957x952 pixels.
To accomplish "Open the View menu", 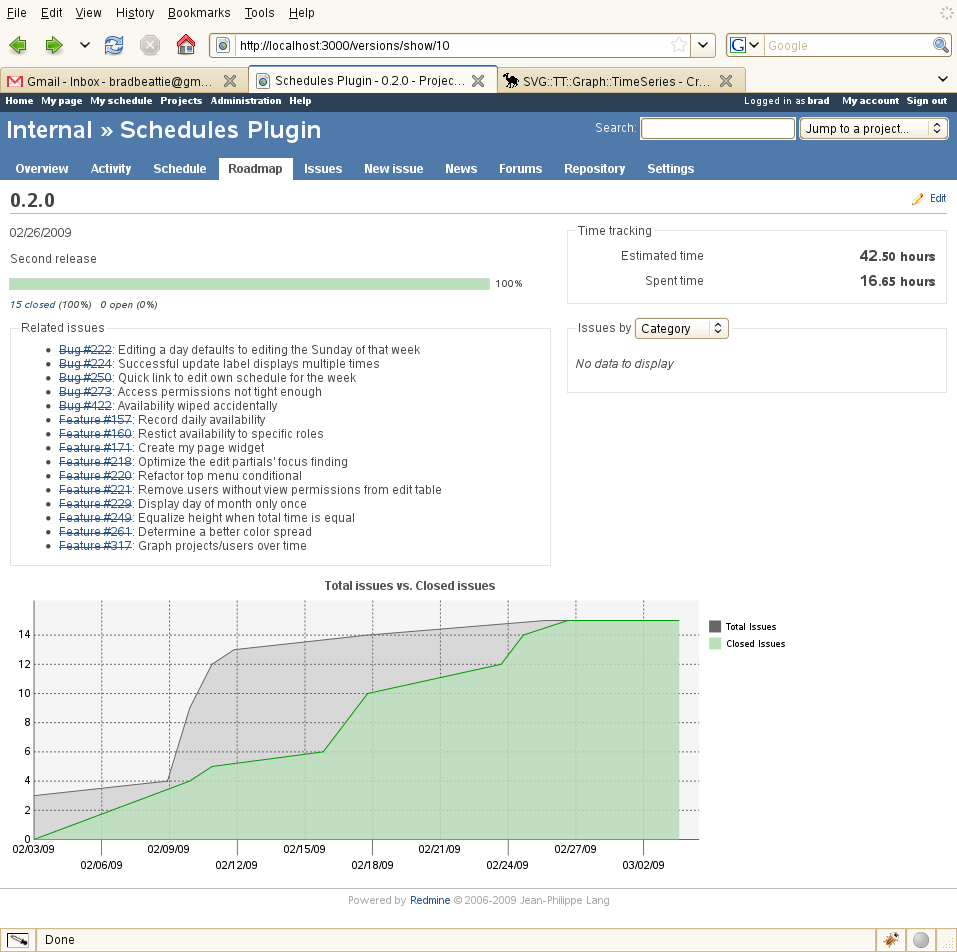I will coord(88,13).
